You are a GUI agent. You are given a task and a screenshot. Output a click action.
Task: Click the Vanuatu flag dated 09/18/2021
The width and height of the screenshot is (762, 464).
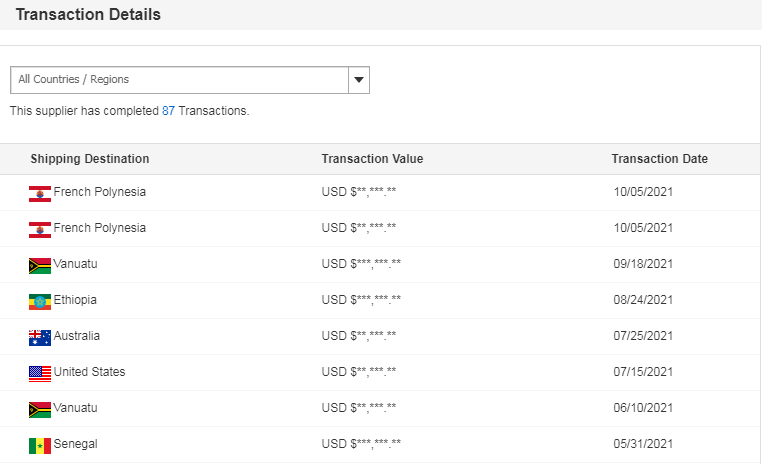tap(40, 265)
